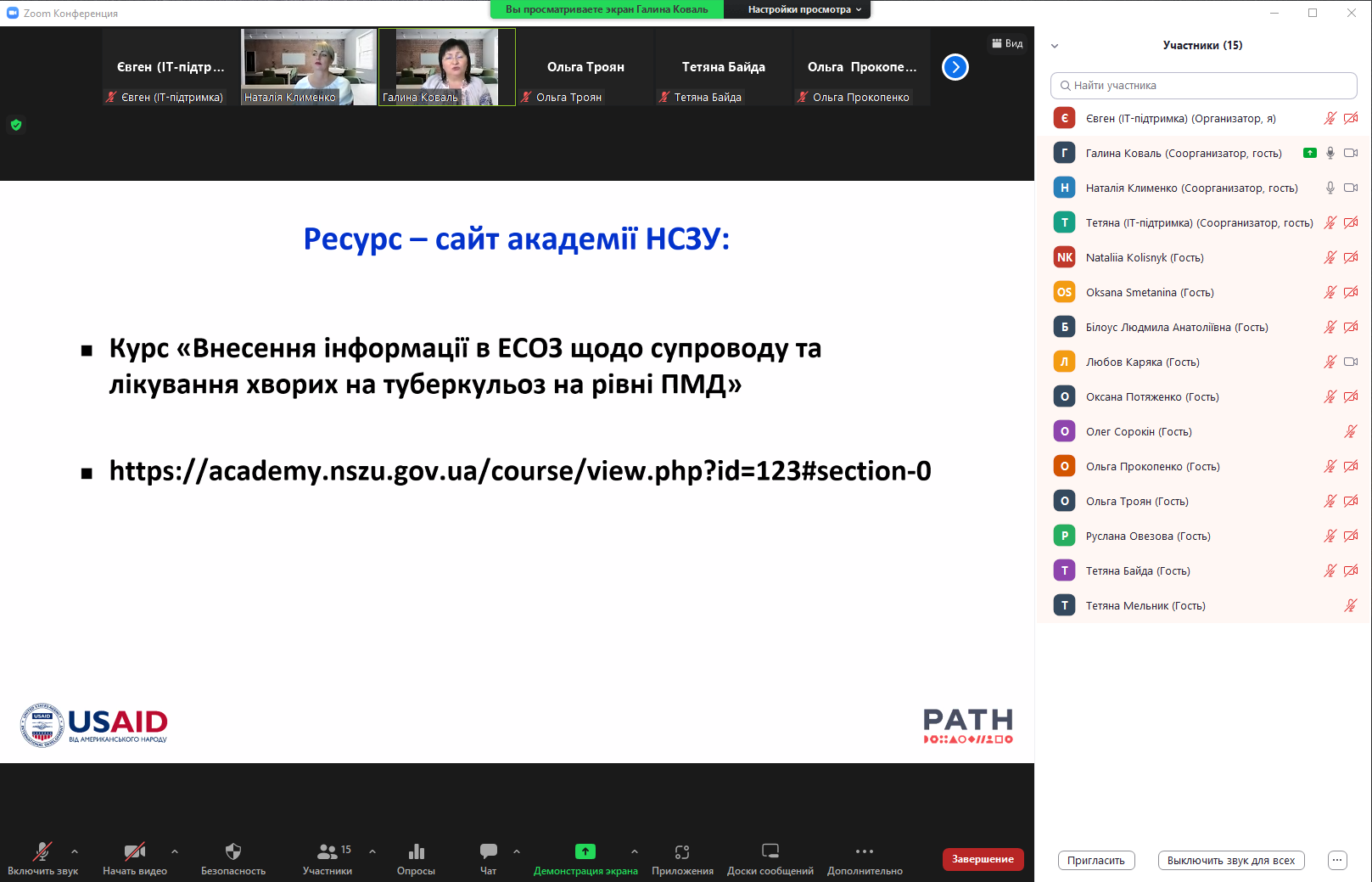The height and width of the screenshot is (882, 1372).
Task: Open the Whiteboards (Доски сообщений) icon
Action: 770,851
